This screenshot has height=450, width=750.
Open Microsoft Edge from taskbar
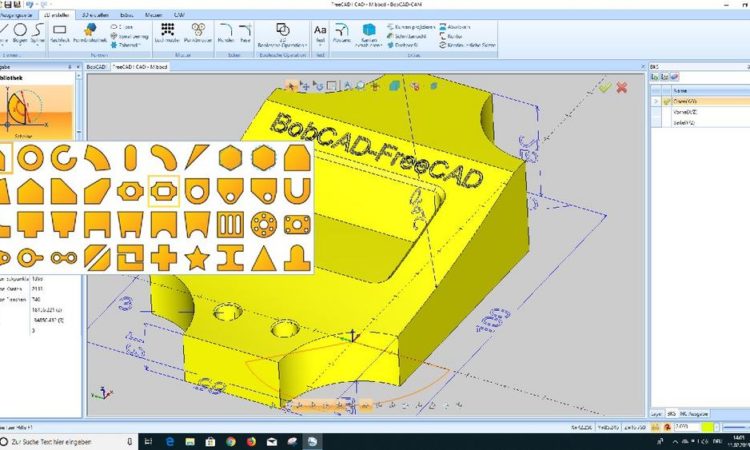click(x=170, y=442)
